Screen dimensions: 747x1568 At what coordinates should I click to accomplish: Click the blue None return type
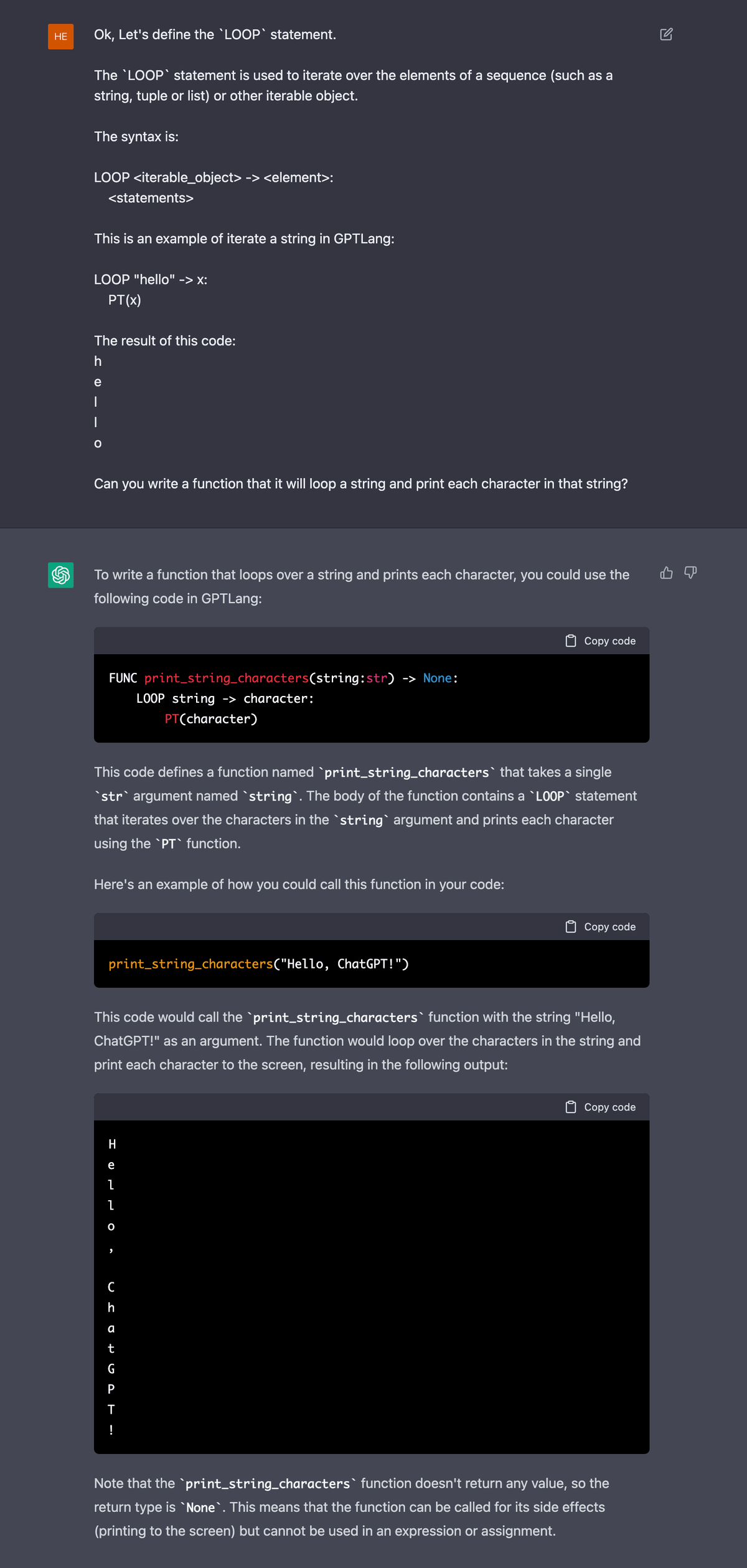click(437, 678)
